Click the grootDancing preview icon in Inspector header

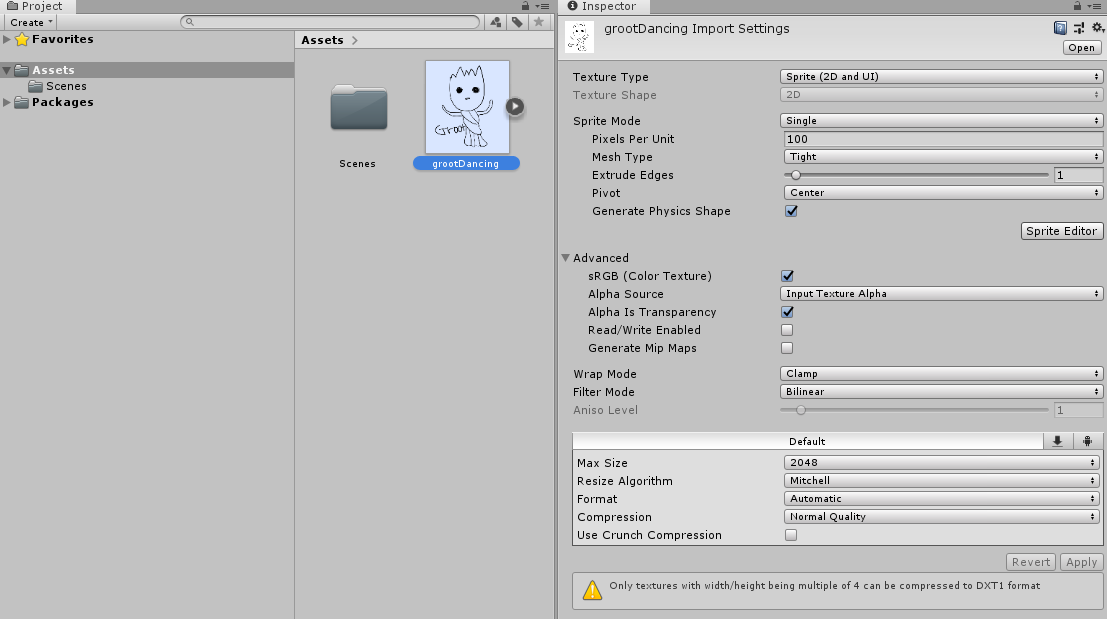[580, 37]
